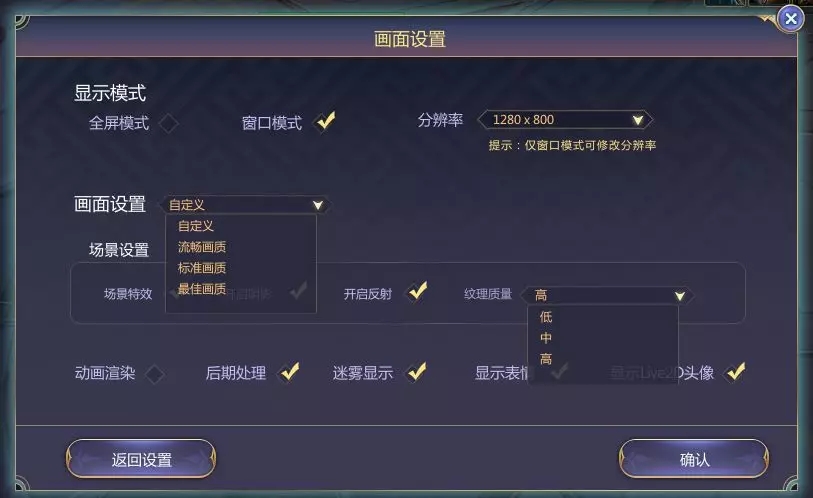Choose 流畅画质 preset option
The image size is (813, 498).
point(202,247)
